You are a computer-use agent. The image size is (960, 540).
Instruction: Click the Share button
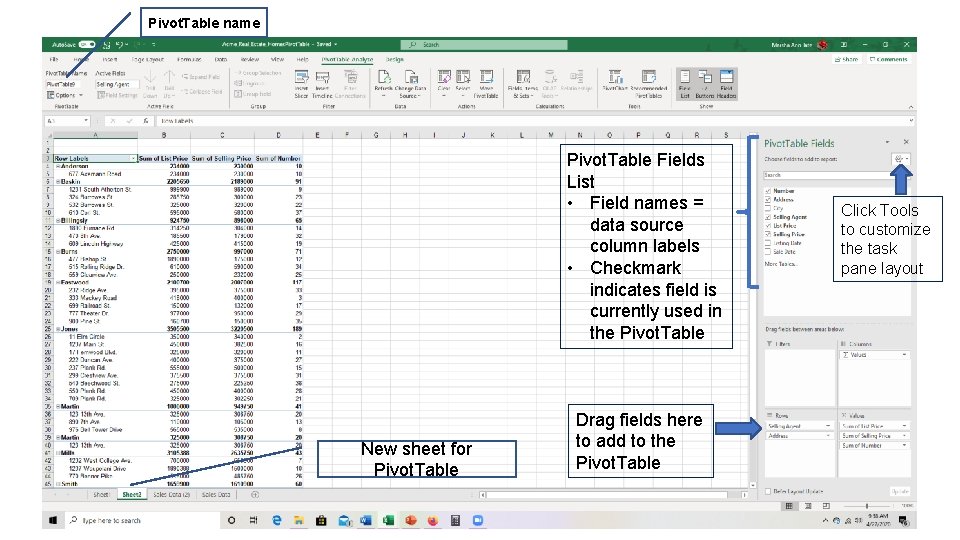click(846, 59)
